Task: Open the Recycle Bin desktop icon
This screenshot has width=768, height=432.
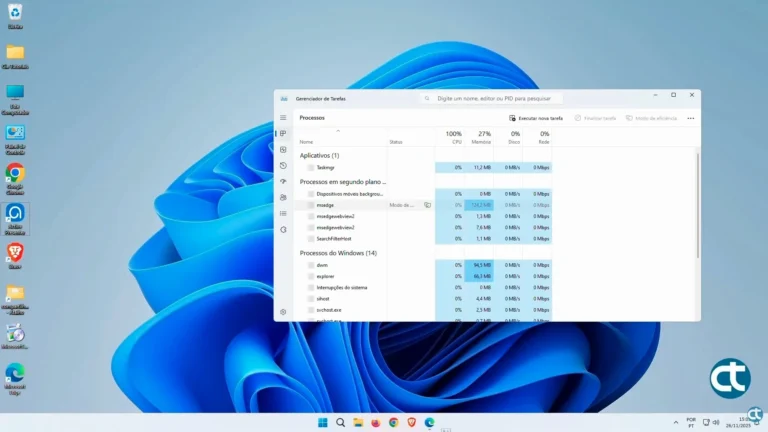Action: tap(15, 16)
